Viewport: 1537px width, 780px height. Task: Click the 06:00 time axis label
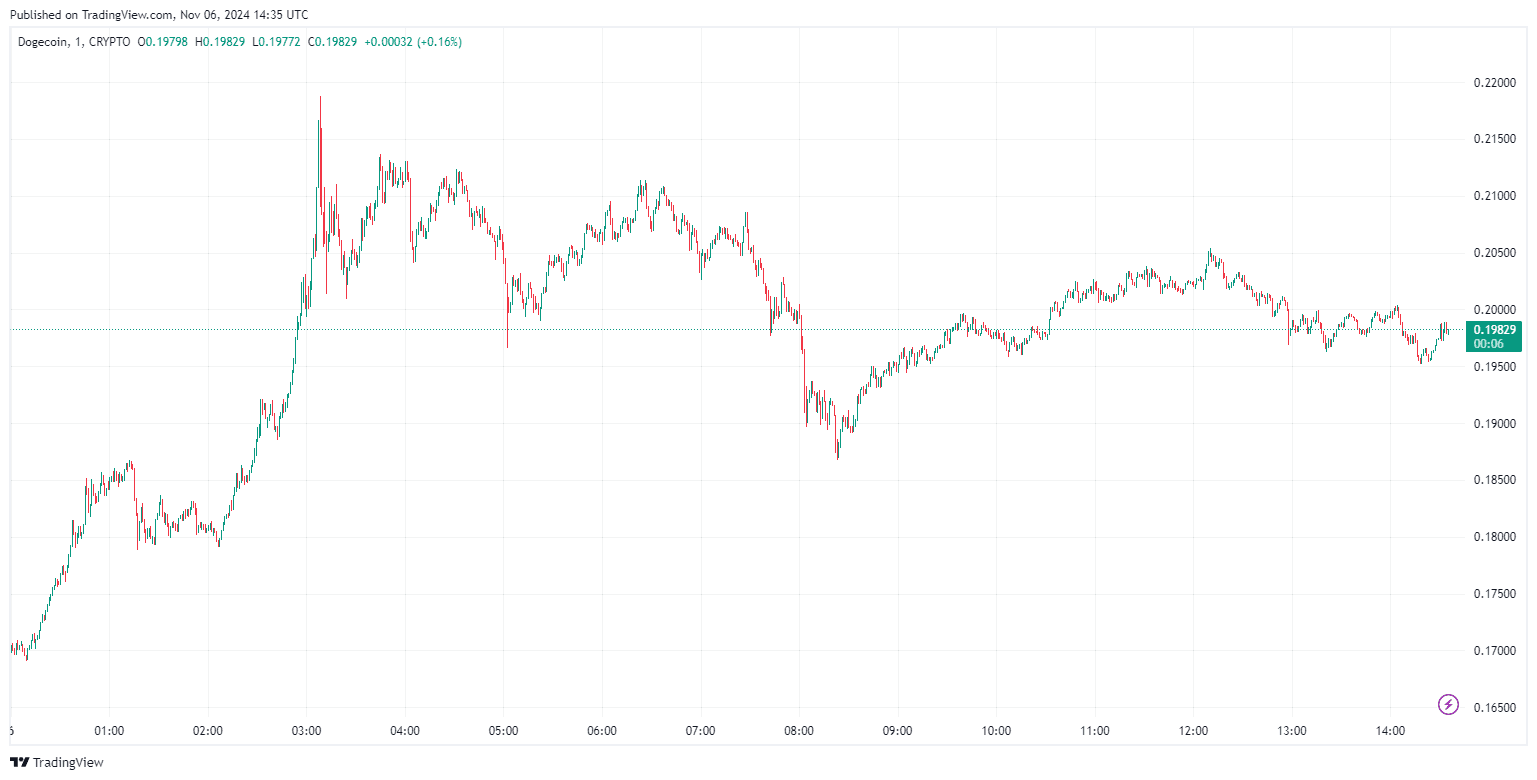tap(602, 731)
